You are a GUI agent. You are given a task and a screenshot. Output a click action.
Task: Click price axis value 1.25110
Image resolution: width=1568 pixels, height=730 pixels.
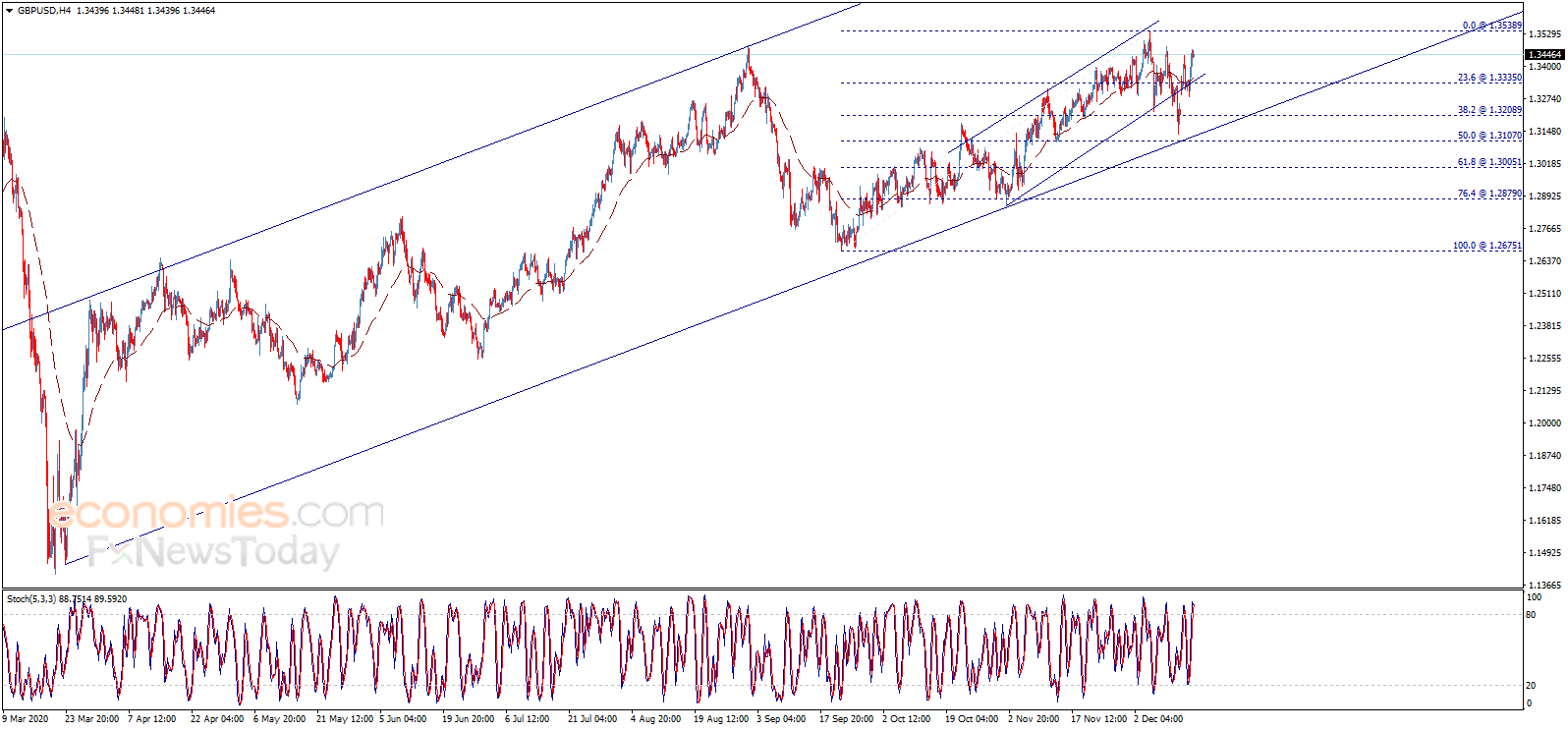coord(1543,294)
